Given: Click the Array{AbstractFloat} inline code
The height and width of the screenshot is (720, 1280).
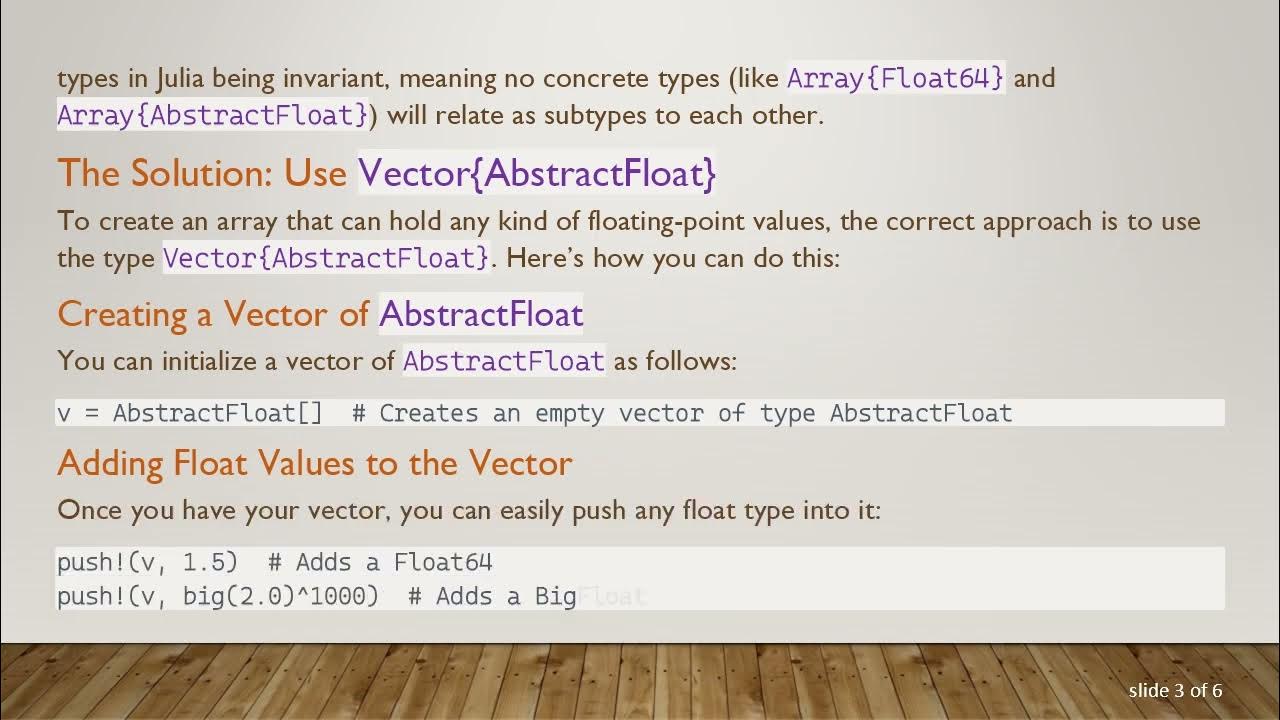Looking at the screenshot, I should click(213, 115).
